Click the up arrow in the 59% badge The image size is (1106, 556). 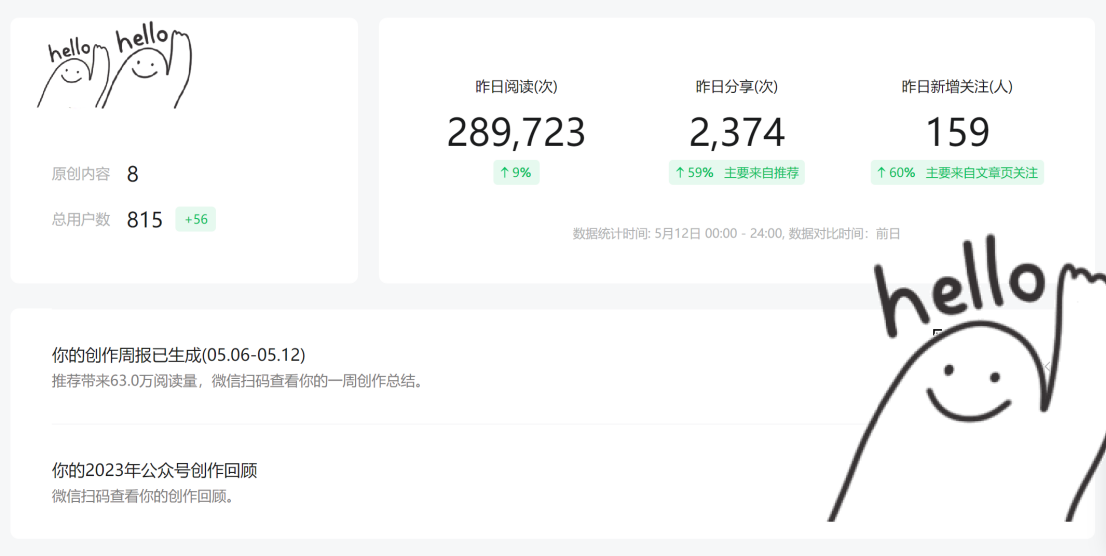680,173
